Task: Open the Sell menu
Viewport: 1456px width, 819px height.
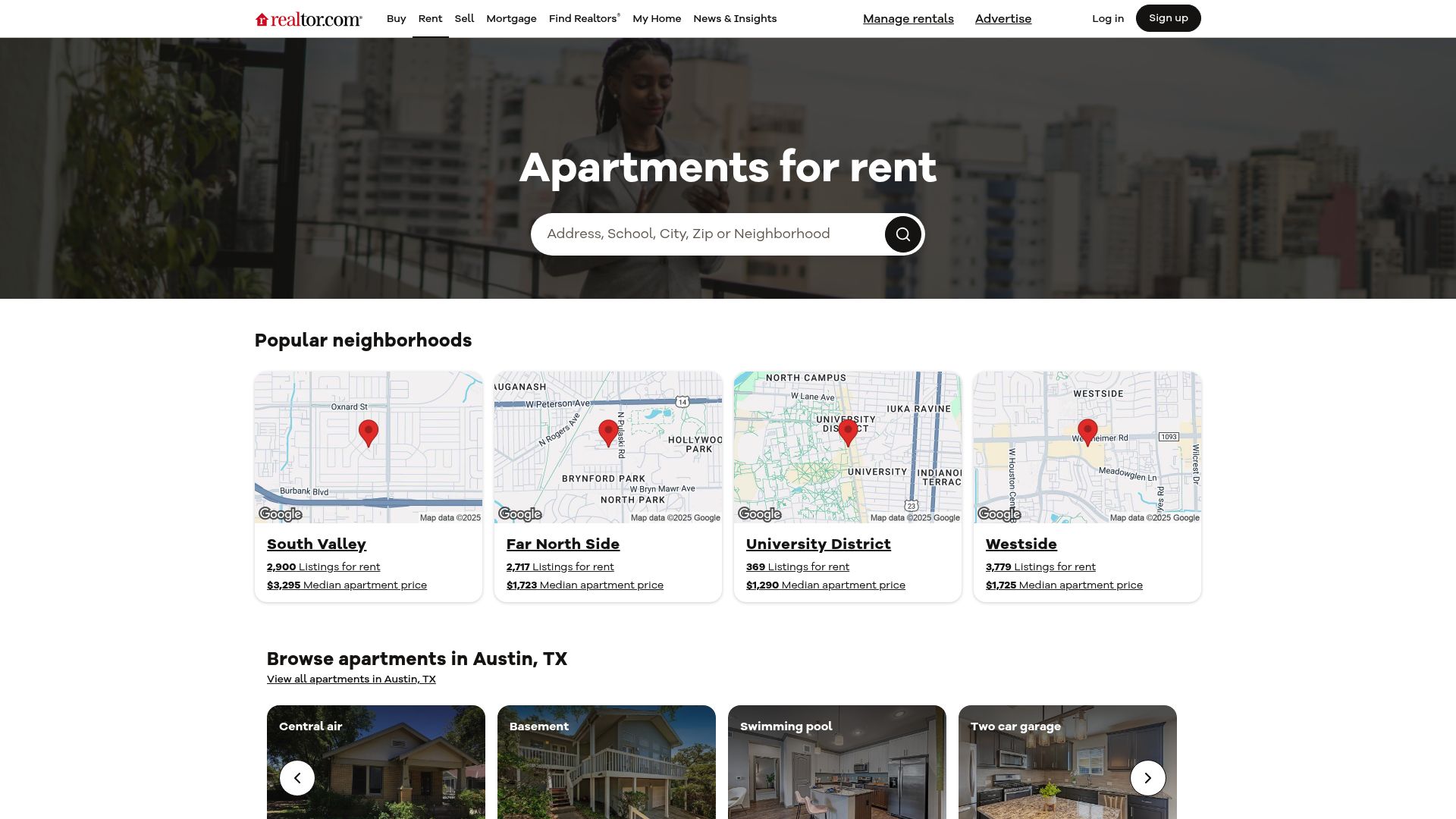Action: pos(464,19)
